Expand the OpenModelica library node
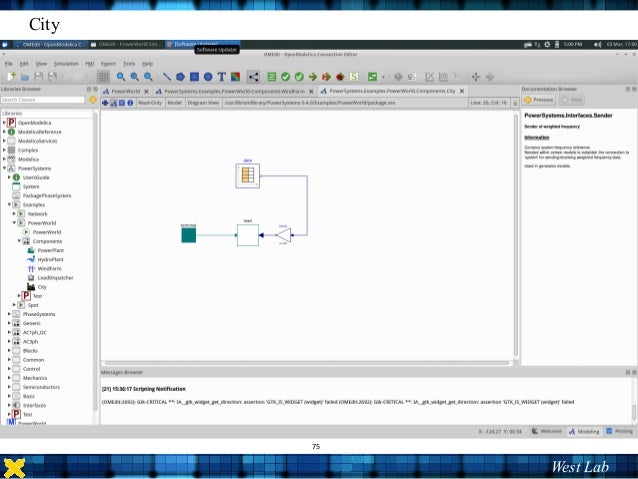 [3, 122]
